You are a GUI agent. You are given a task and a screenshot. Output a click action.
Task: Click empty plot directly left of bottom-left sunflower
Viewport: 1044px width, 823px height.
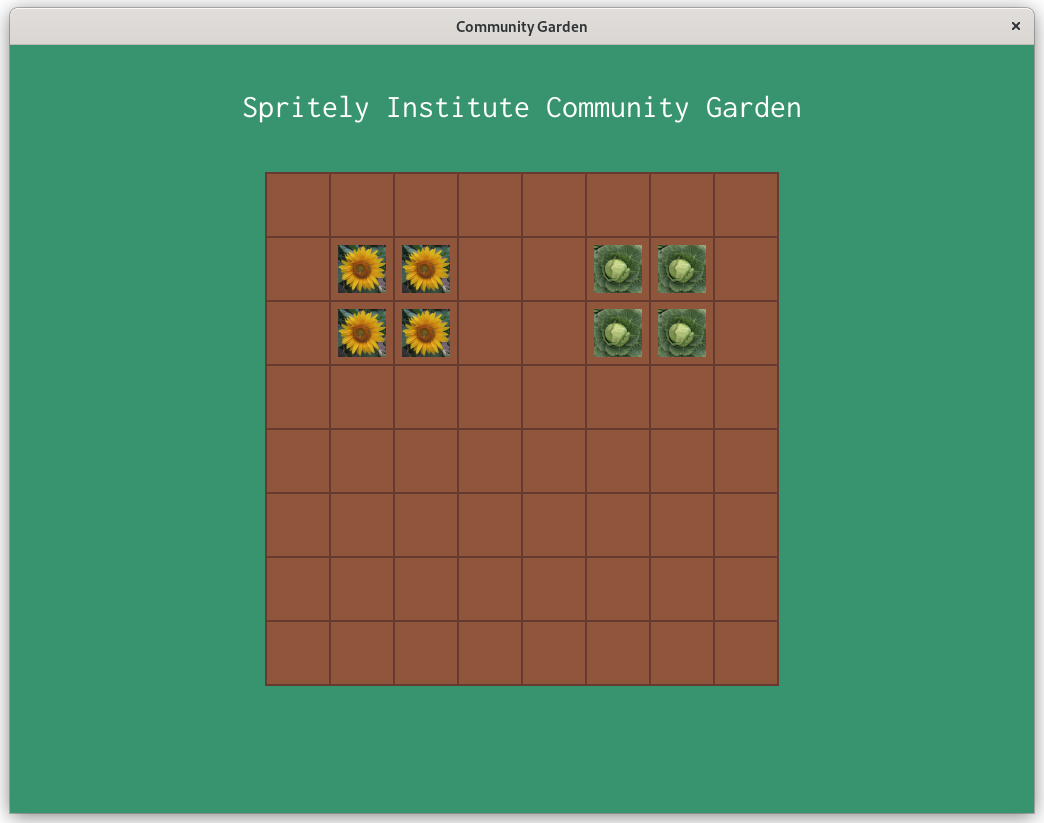pyautogui.click(x=298, y=333)
